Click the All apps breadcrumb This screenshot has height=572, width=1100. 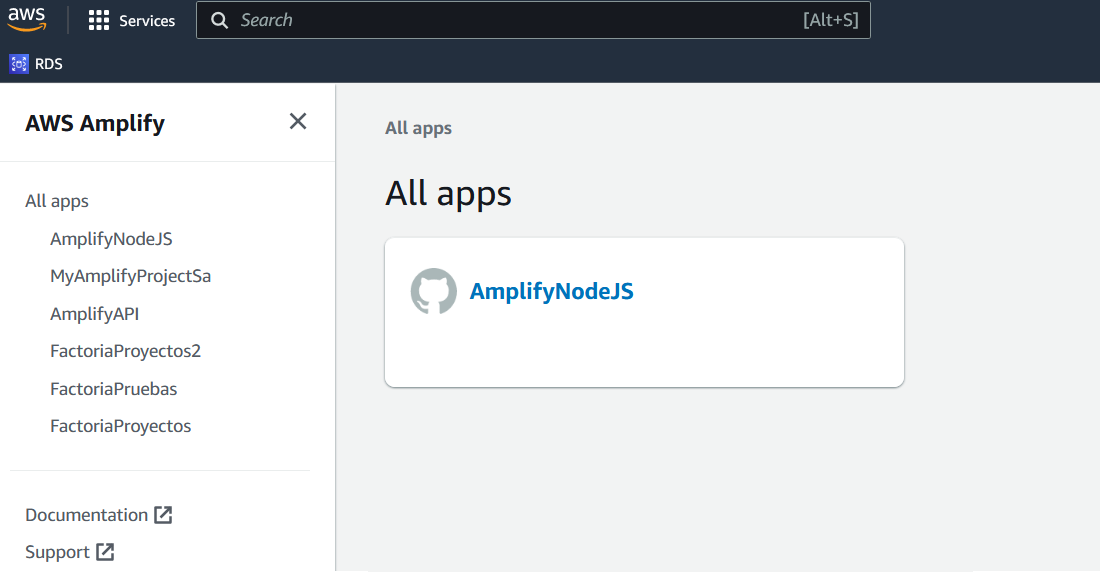pos(418,128)
